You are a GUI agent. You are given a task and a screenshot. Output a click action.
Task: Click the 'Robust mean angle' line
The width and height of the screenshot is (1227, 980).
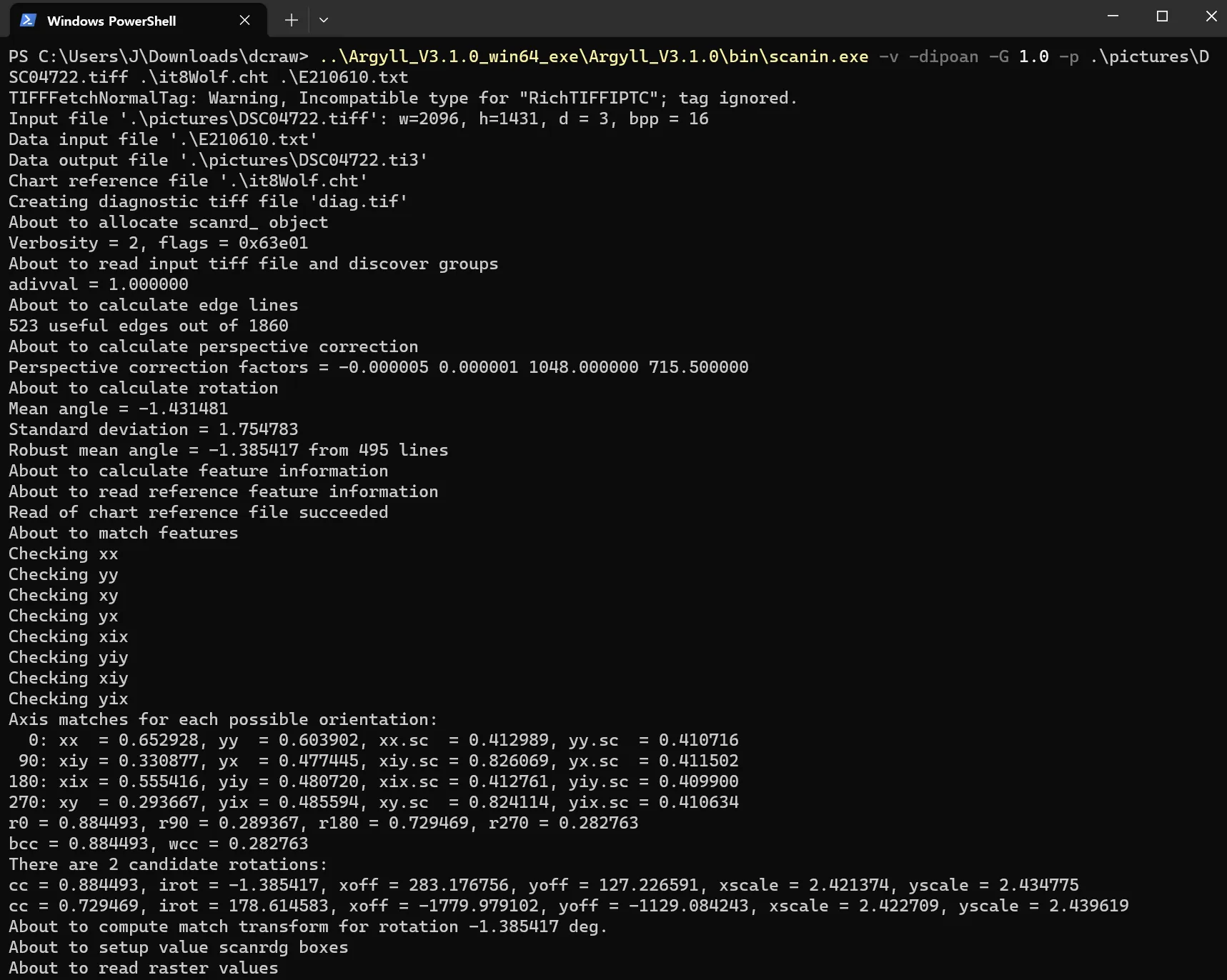(x=228, y=450)
